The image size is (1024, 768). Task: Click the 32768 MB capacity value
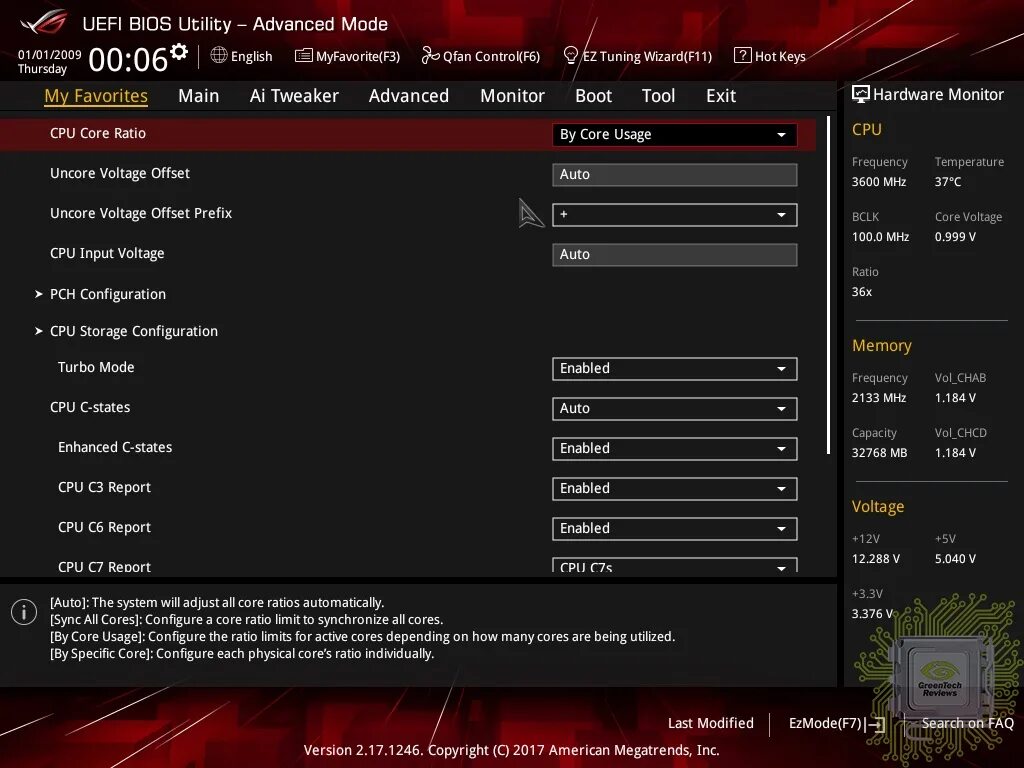[x=880, y=453]
